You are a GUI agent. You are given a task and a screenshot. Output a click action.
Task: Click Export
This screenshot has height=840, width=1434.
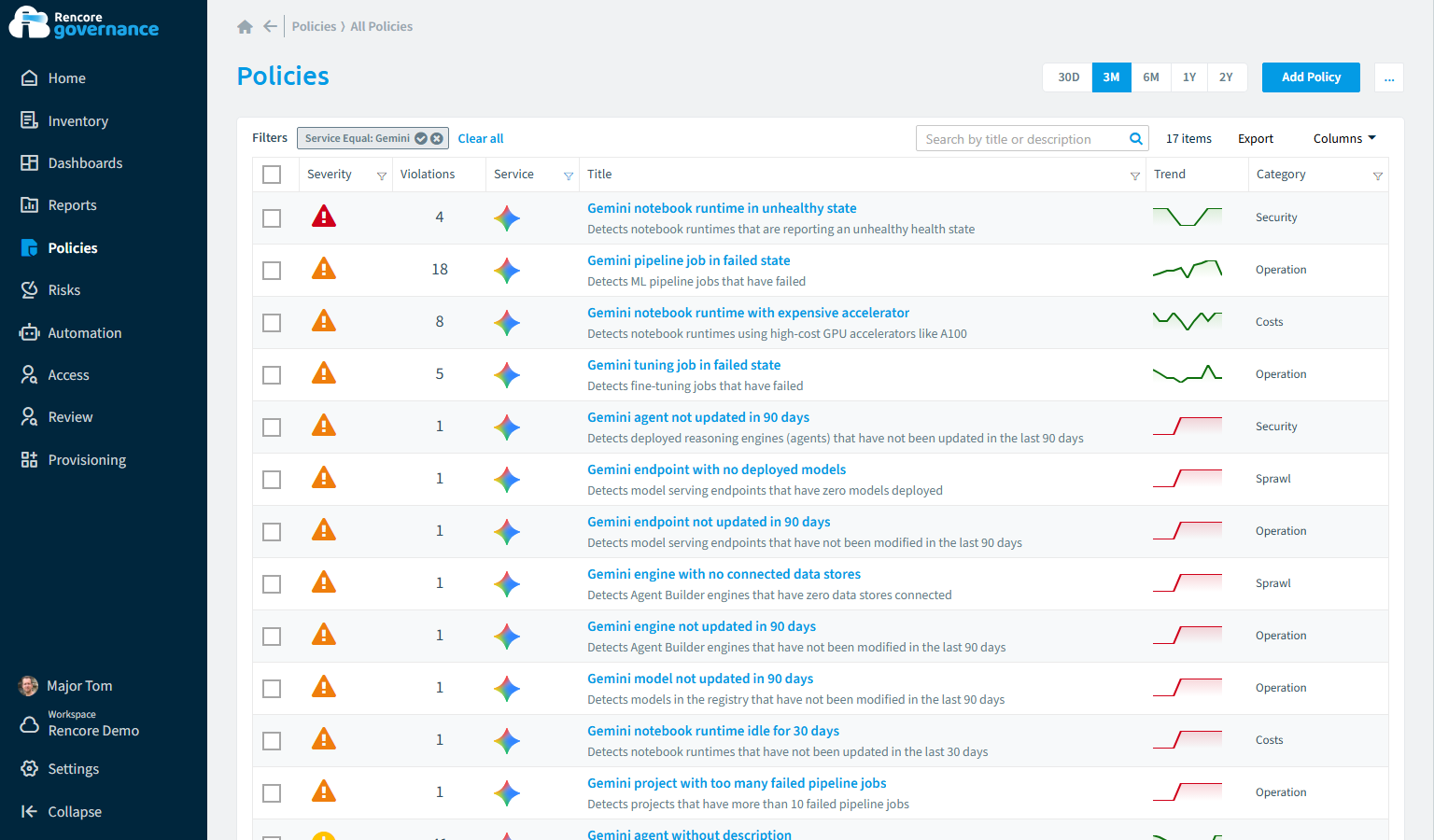1256,139
